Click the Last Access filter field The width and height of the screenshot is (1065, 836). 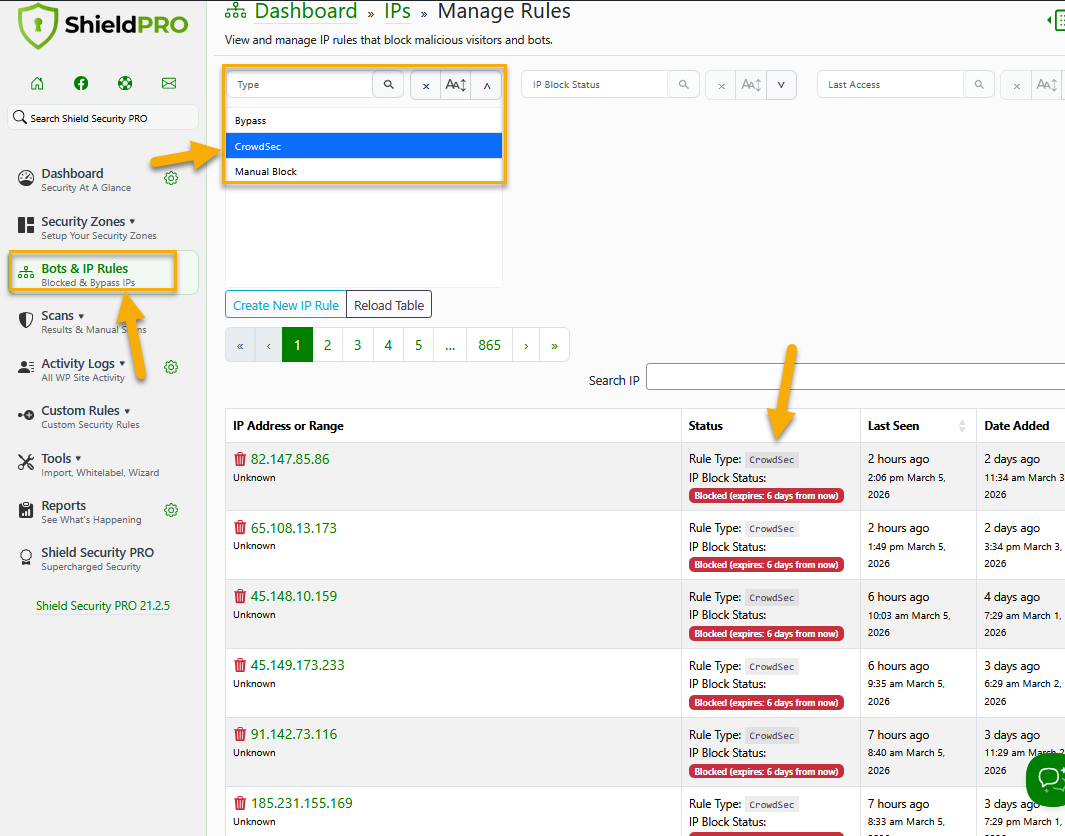890,85
